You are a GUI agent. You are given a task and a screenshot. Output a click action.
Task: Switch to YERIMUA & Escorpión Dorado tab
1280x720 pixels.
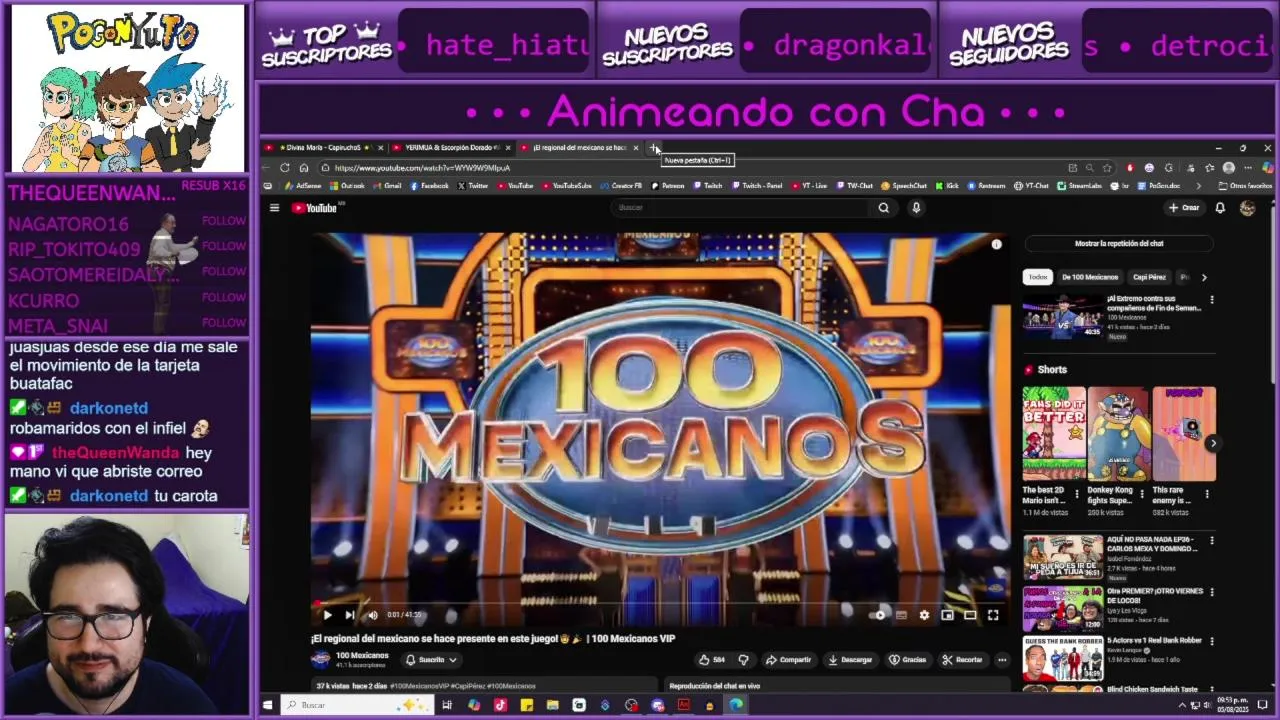pyautogui.click(x=452, y=148)
